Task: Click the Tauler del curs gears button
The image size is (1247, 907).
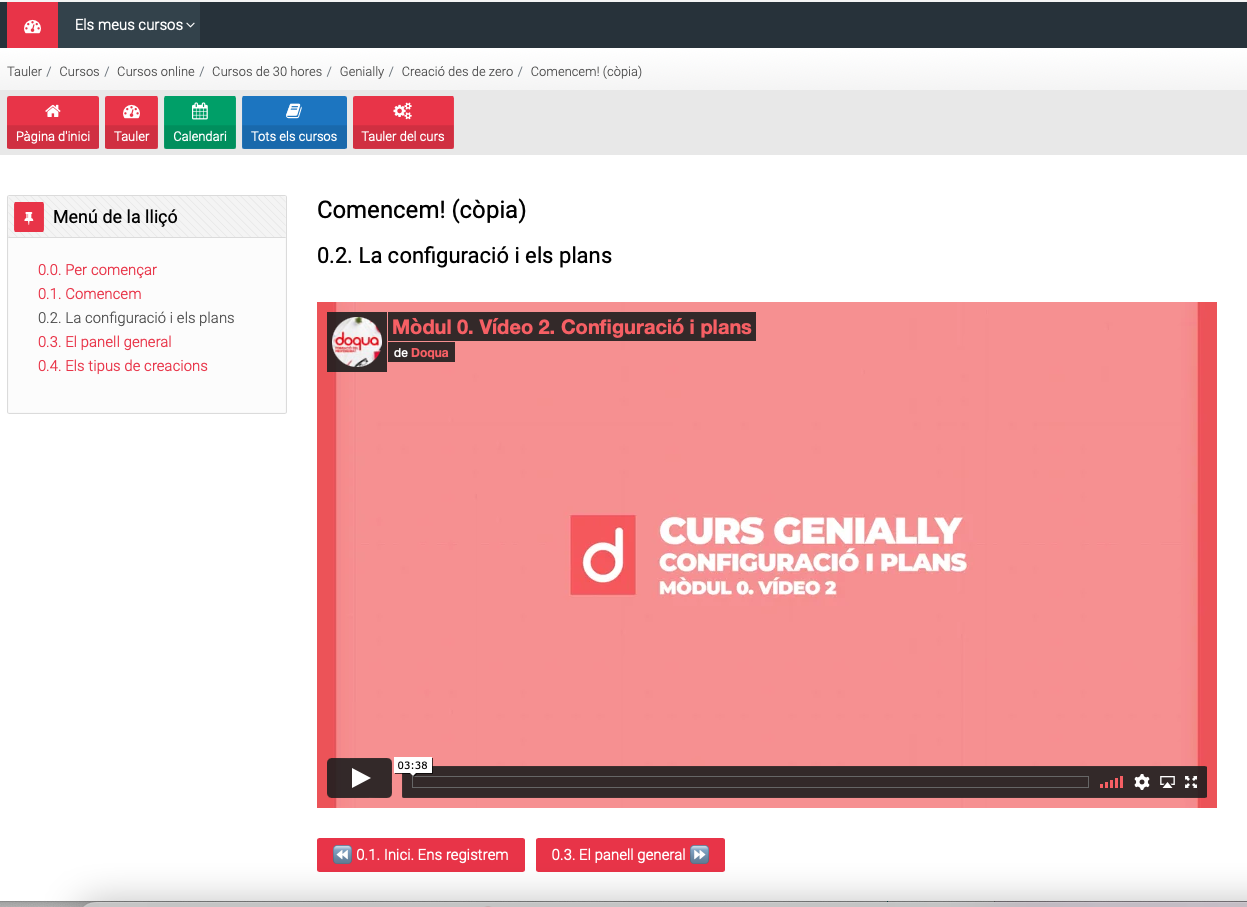Action: click(403, 123)
